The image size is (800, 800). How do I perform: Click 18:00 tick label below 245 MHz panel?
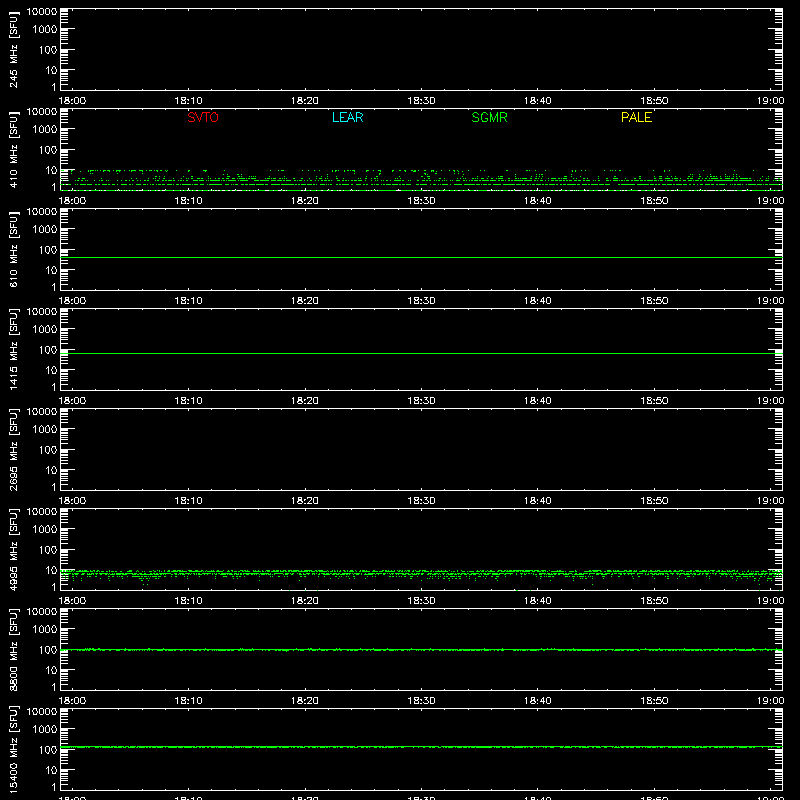(x=72, y=101)
